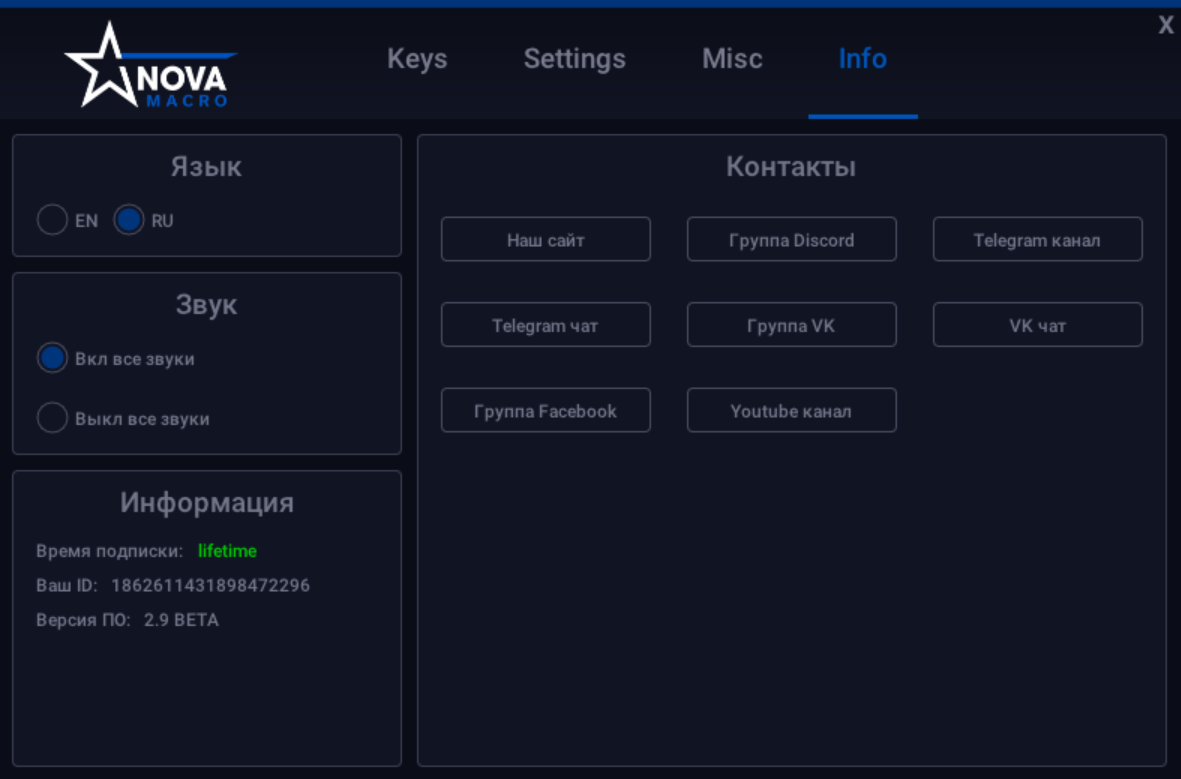Enable all sounds with Вкл все звуки

[x=52, y=358]
